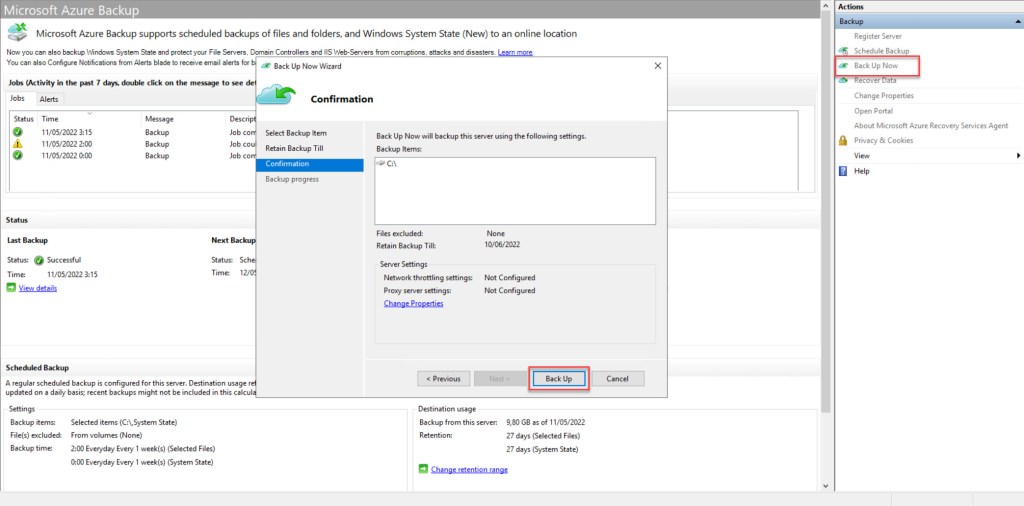Click the blue Help question mark icon
The image size is (1024, 506).
point(844,171)
